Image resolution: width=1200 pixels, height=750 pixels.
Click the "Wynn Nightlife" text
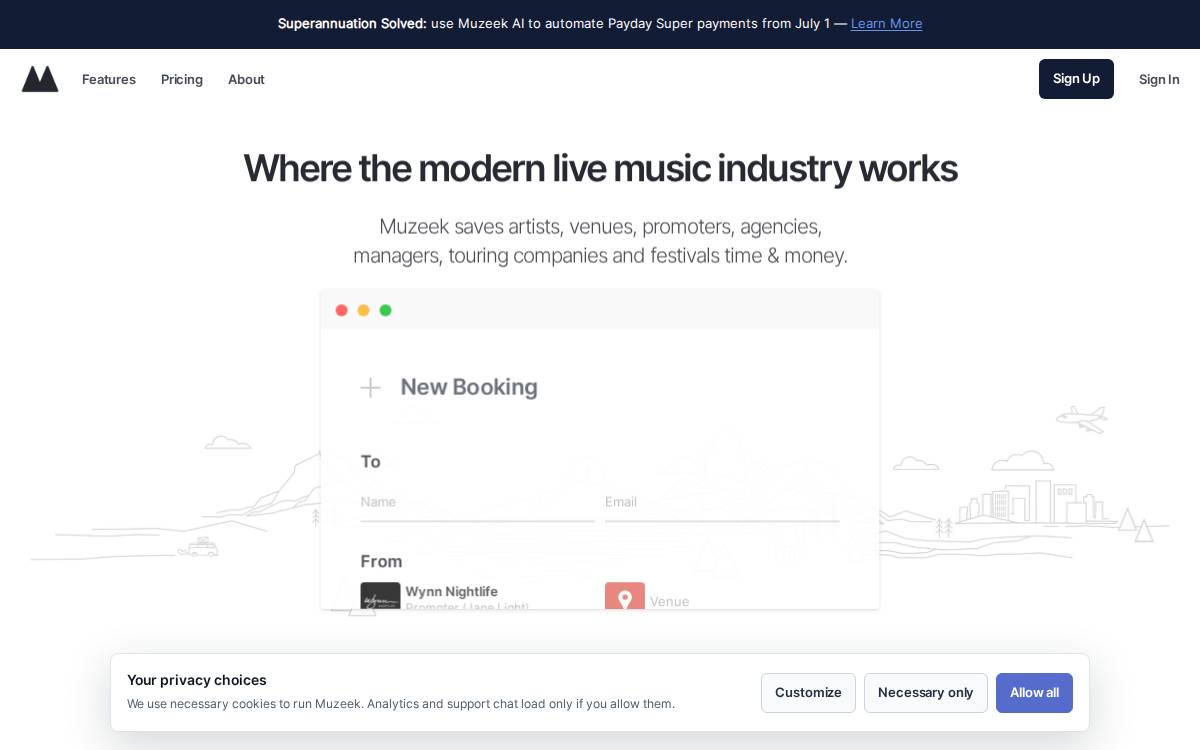pyautogui.click(x=452, y=591)
